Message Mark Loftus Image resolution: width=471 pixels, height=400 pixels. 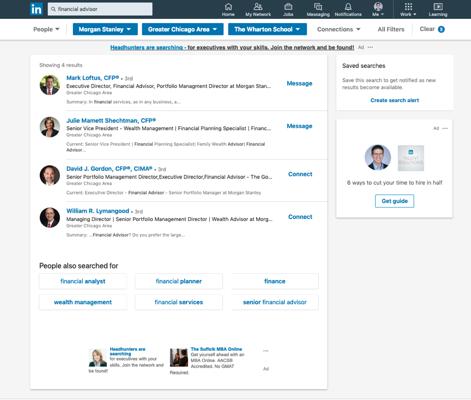(x=299, y=83)
